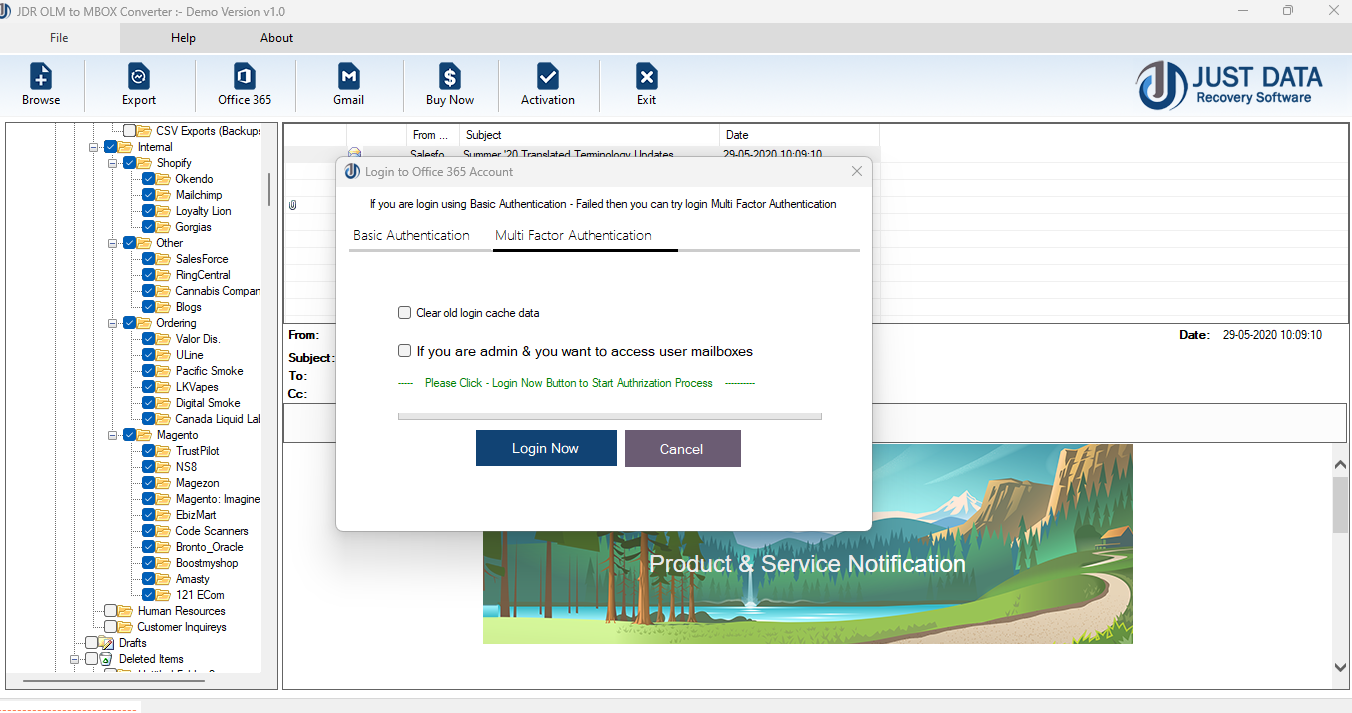Screen dimensions: 1352x713
Task: Open the Office 365 toolbar icon
Action: point(244,77)
